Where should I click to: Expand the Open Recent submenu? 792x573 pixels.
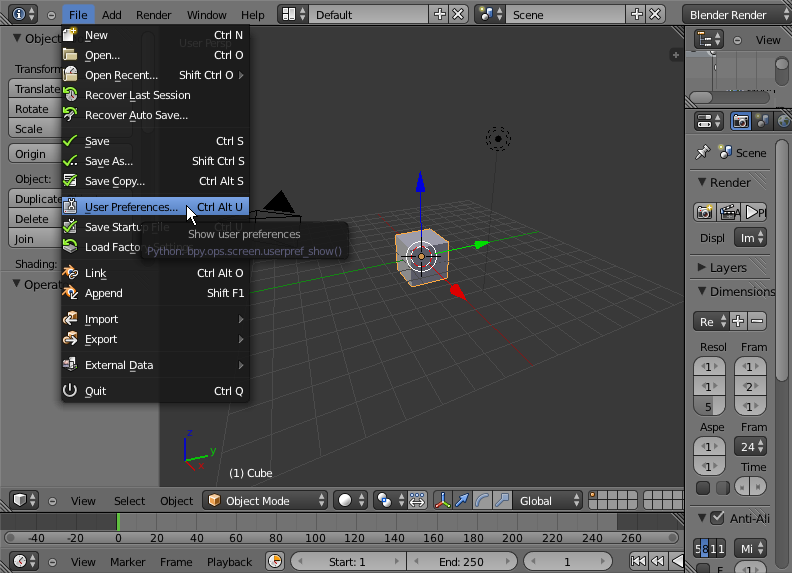(x=156, y=75)
